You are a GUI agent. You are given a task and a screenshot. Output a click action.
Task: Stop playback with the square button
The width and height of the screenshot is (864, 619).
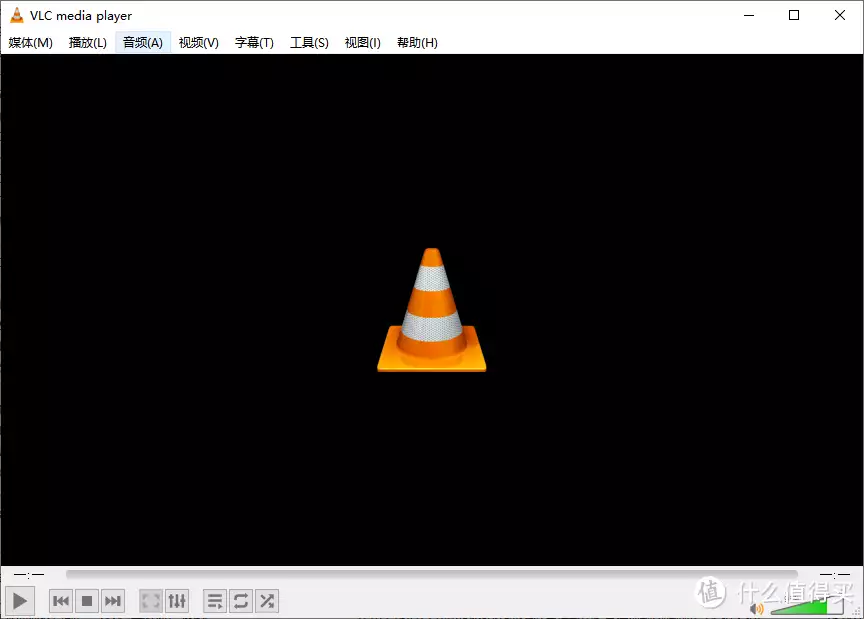[x=87, y=601]
